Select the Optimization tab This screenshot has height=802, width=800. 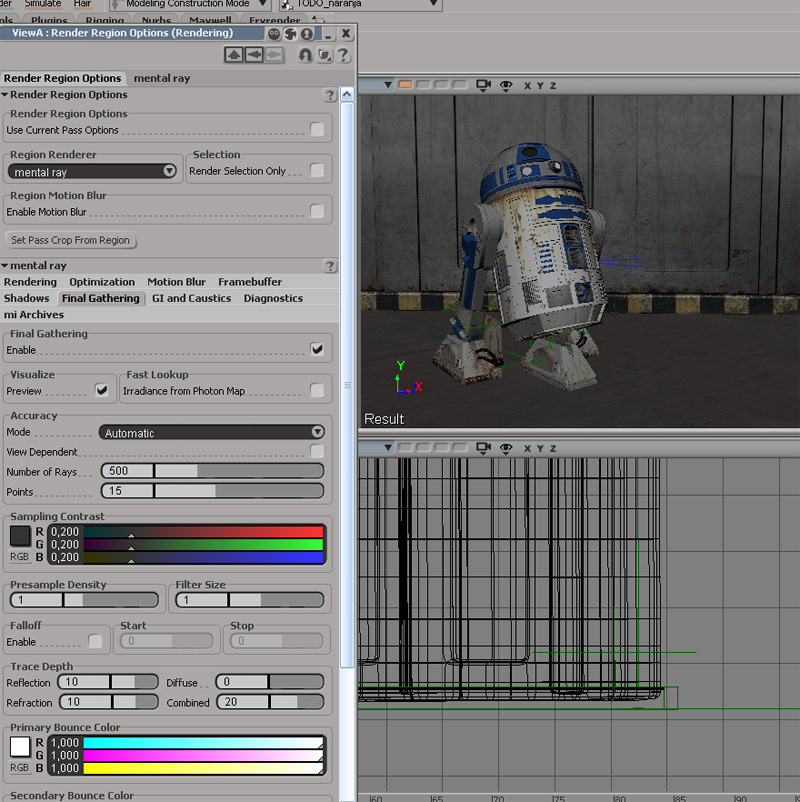click(102, 282)
